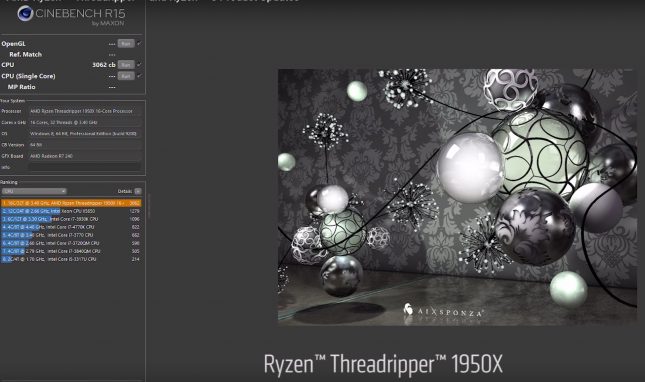
Task: Click the 3062 cb CPU score
Action: point(104,65)
